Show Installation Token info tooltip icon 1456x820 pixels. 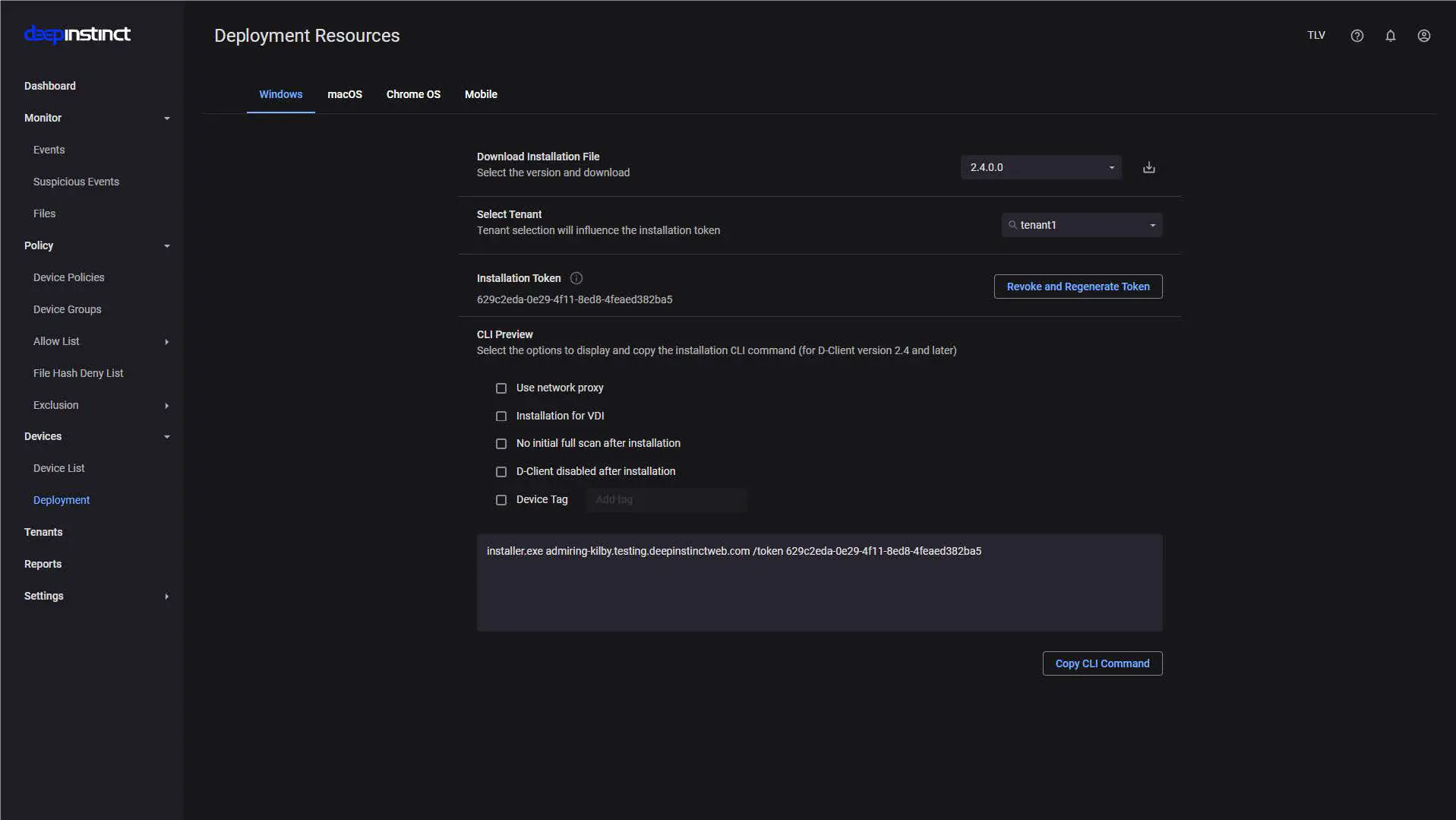(x=576, y=278)
